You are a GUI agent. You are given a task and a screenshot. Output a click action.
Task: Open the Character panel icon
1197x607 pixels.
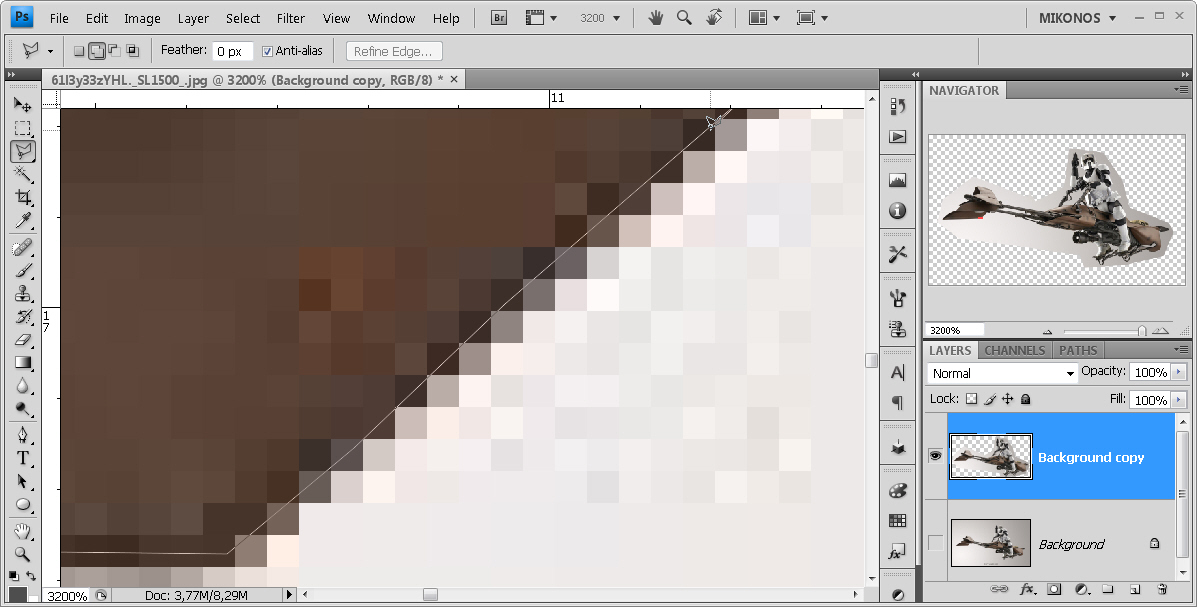click(898, 373)
